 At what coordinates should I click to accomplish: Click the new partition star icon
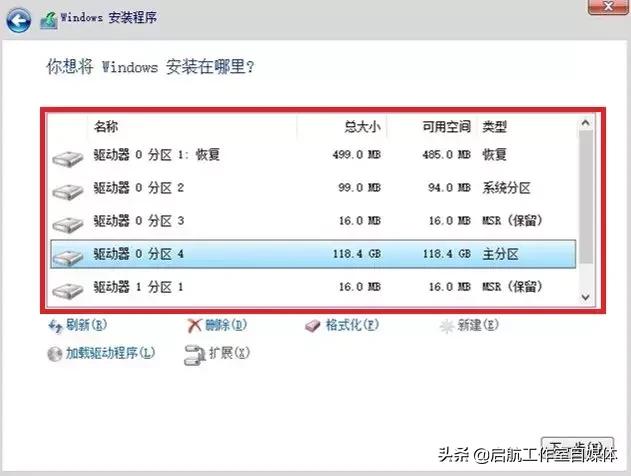tap(447, 326)
